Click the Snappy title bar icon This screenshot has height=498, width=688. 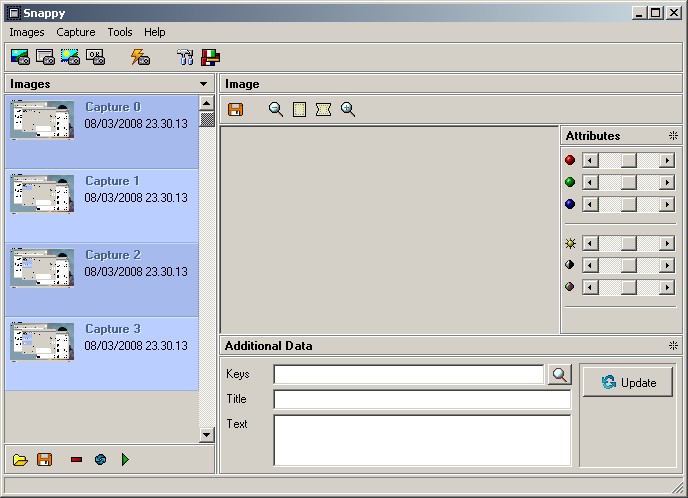14,13
